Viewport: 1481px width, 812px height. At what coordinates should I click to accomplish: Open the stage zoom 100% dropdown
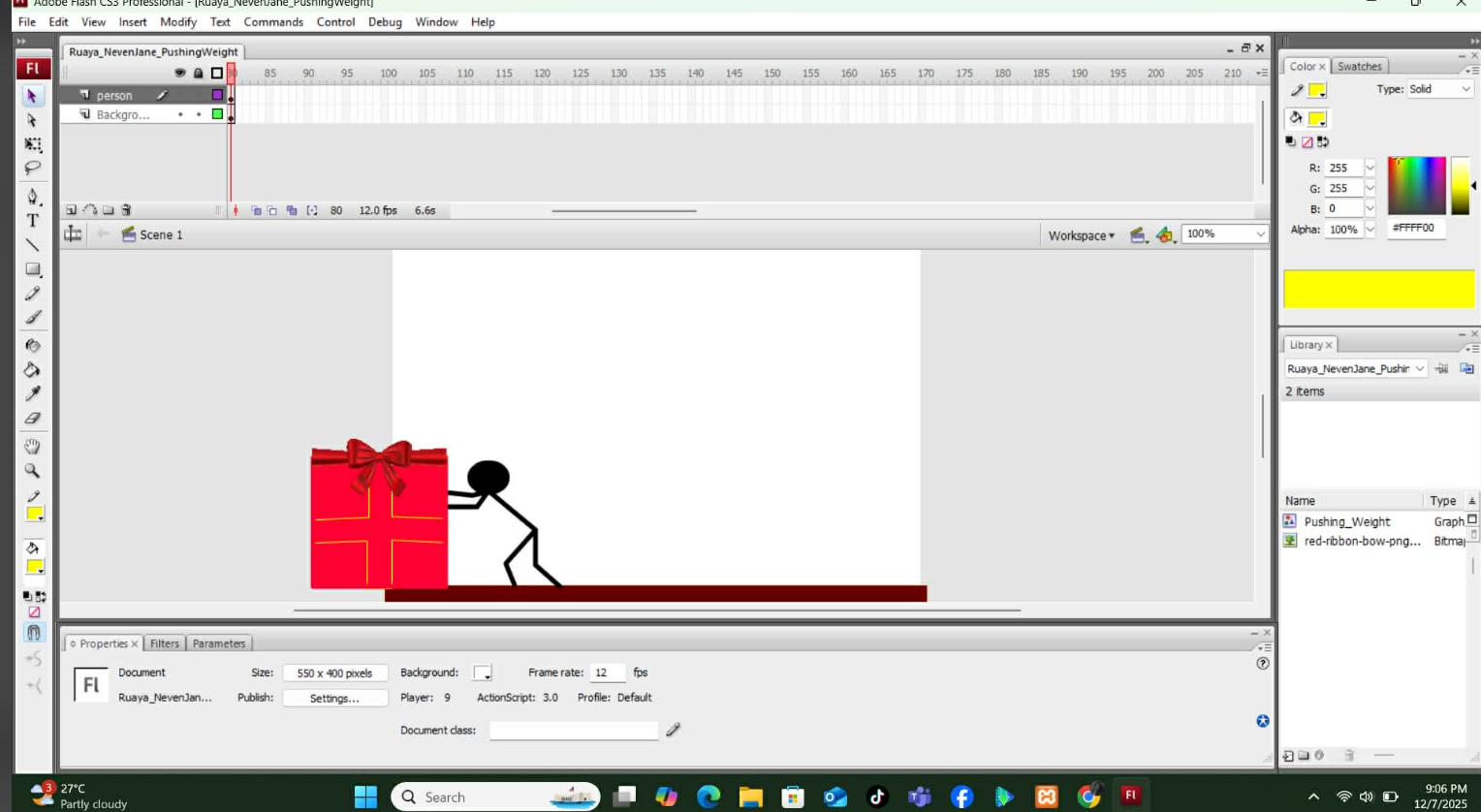click(1260, 234)
